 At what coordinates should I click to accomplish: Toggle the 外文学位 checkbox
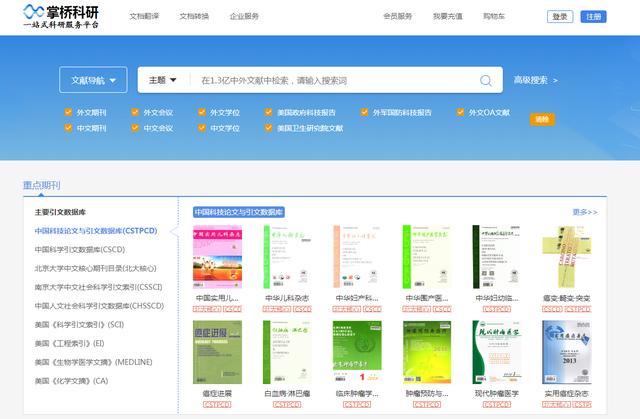click(x=202, y=112)
